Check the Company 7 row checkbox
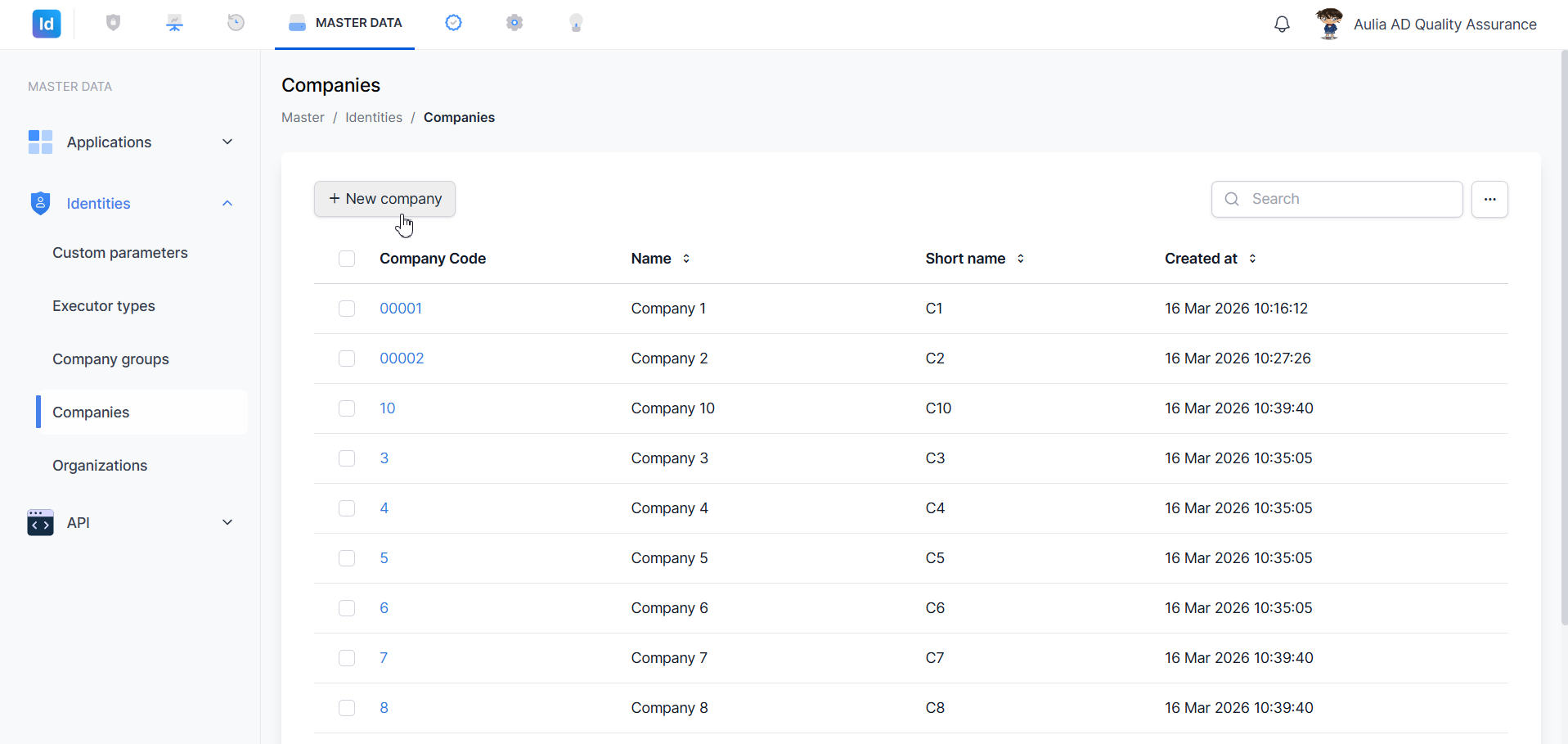1568x744 pixels. click(347, 658)
